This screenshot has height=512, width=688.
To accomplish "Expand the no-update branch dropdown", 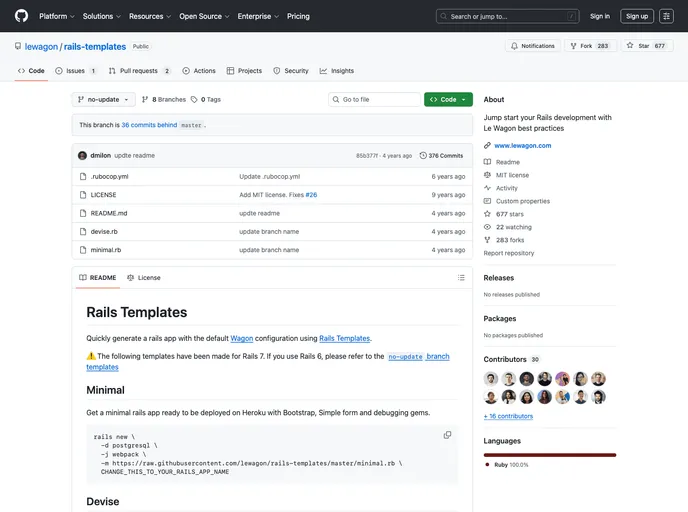I will pos(103,100).
